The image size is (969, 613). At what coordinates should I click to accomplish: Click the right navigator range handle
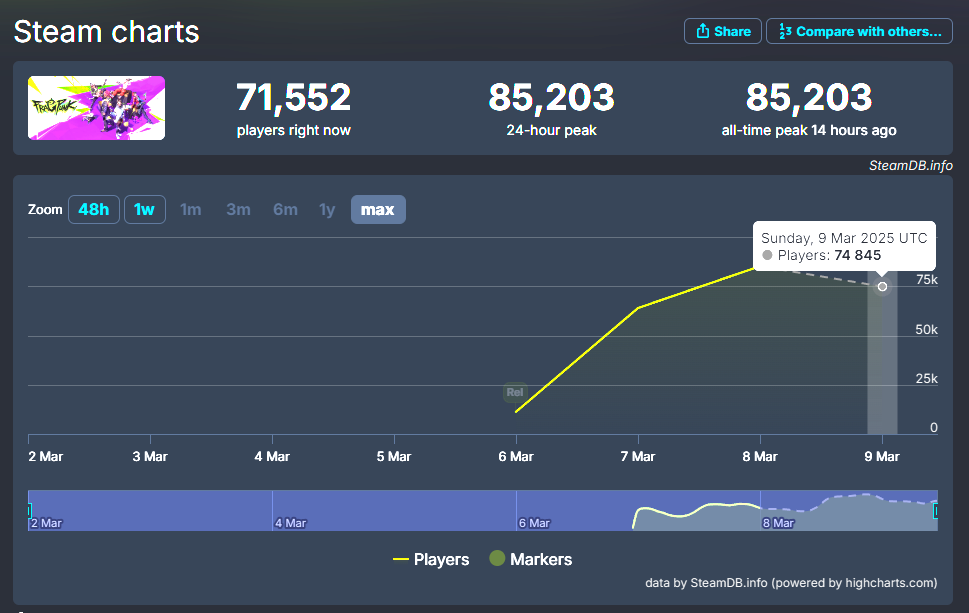coord(936,511)
